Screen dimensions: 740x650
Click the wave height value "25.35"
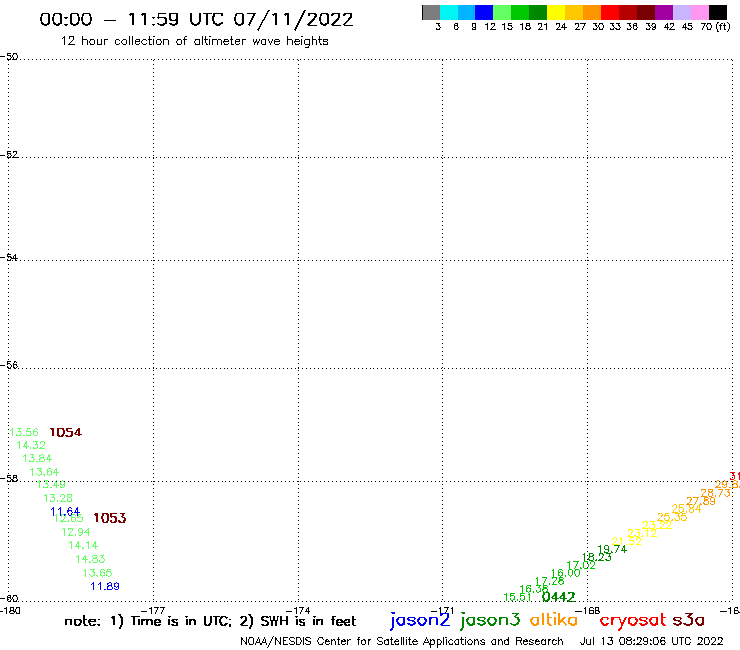click(x=672, y=517)
